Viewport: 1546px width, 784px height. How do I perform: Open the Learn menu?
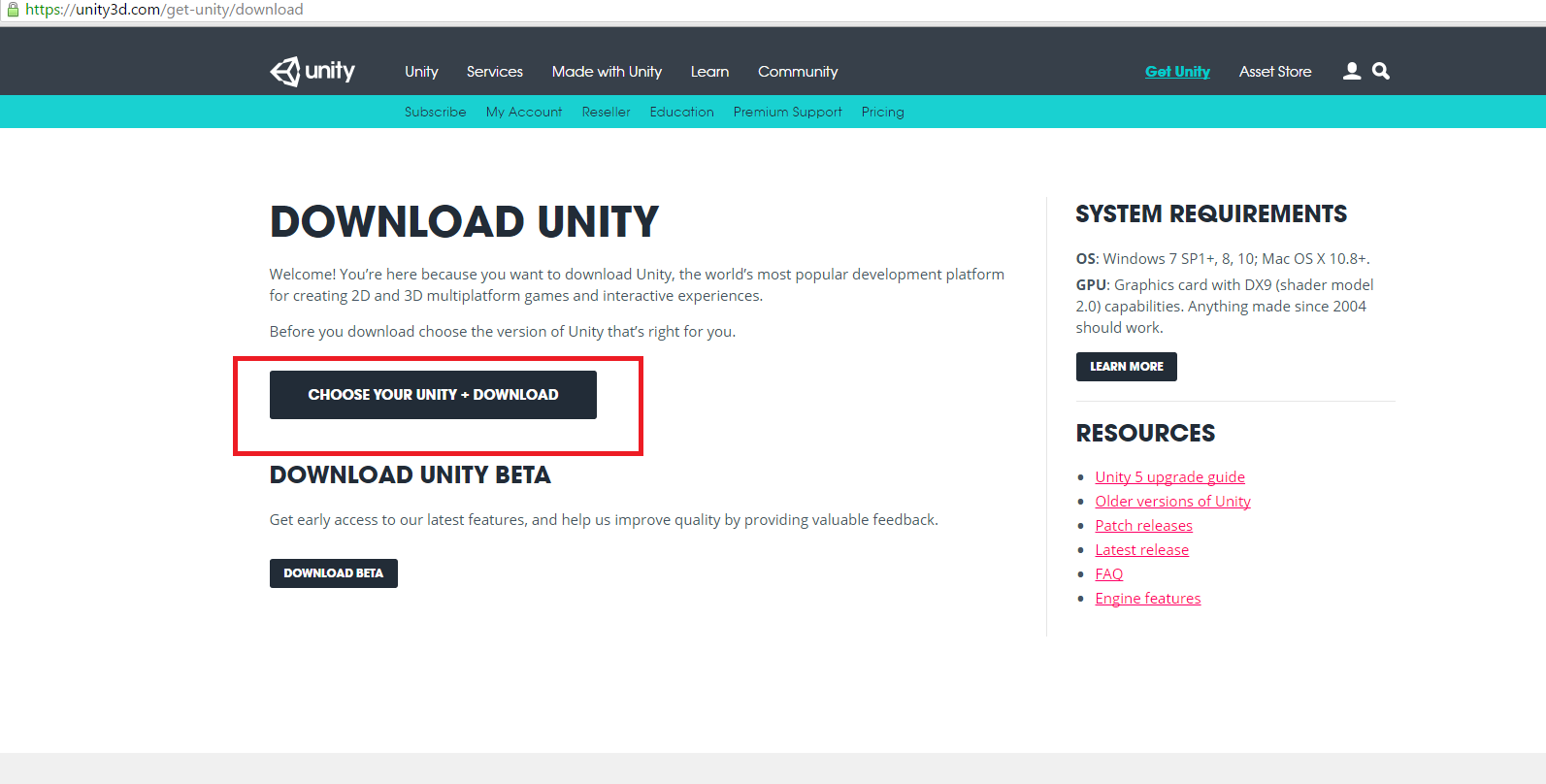709,72
